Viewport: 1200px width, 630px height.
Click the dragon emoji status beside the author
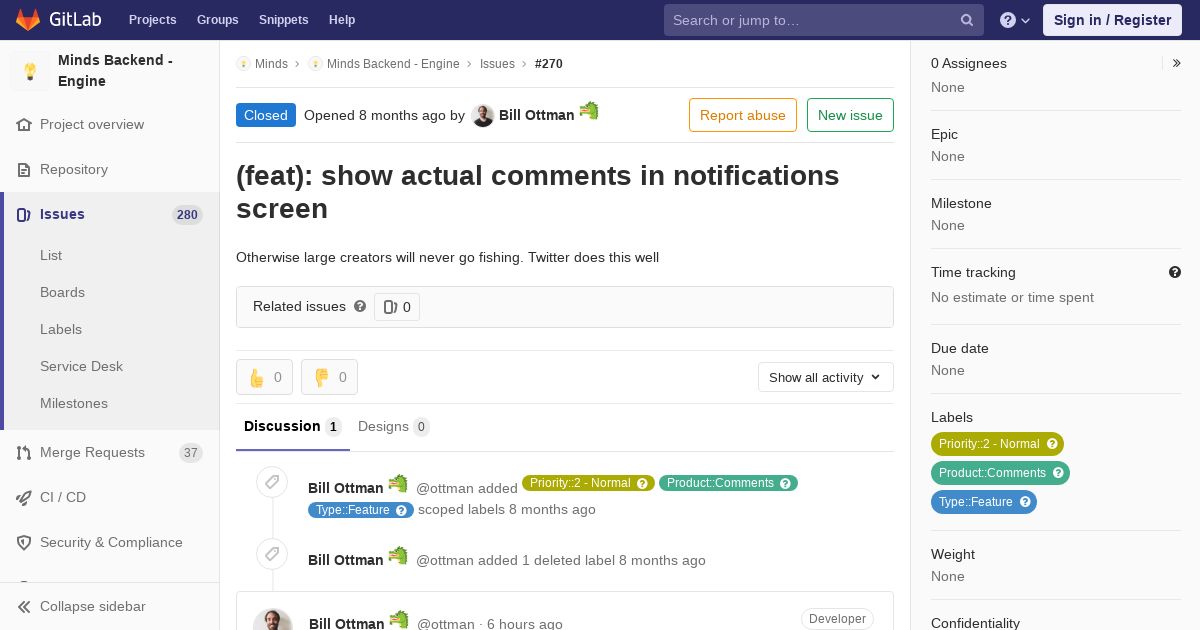click(589, 110)
